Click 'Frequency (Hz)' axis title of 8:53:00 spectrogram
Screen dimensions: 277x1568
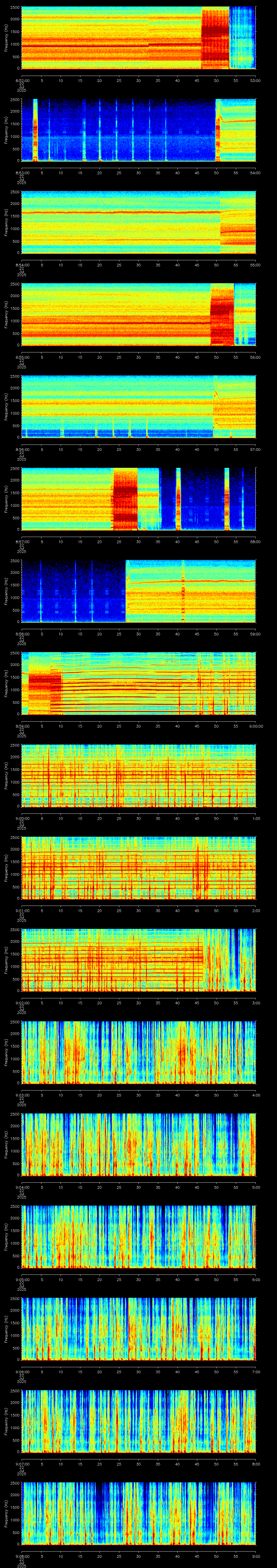tap(6, 130)
